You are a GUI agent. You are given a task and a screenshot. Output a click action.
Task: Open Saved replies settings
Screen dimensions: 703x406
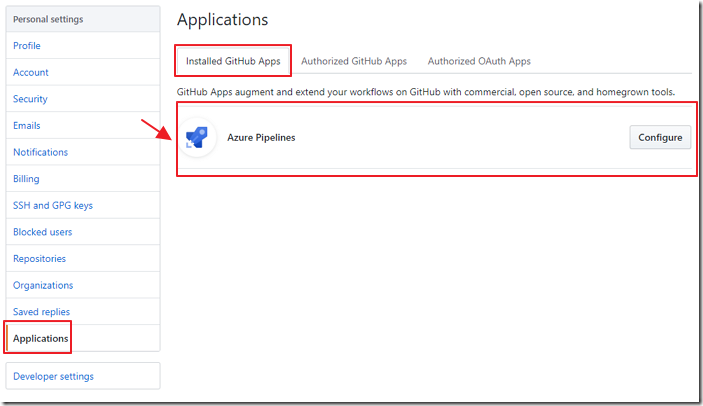83,312
